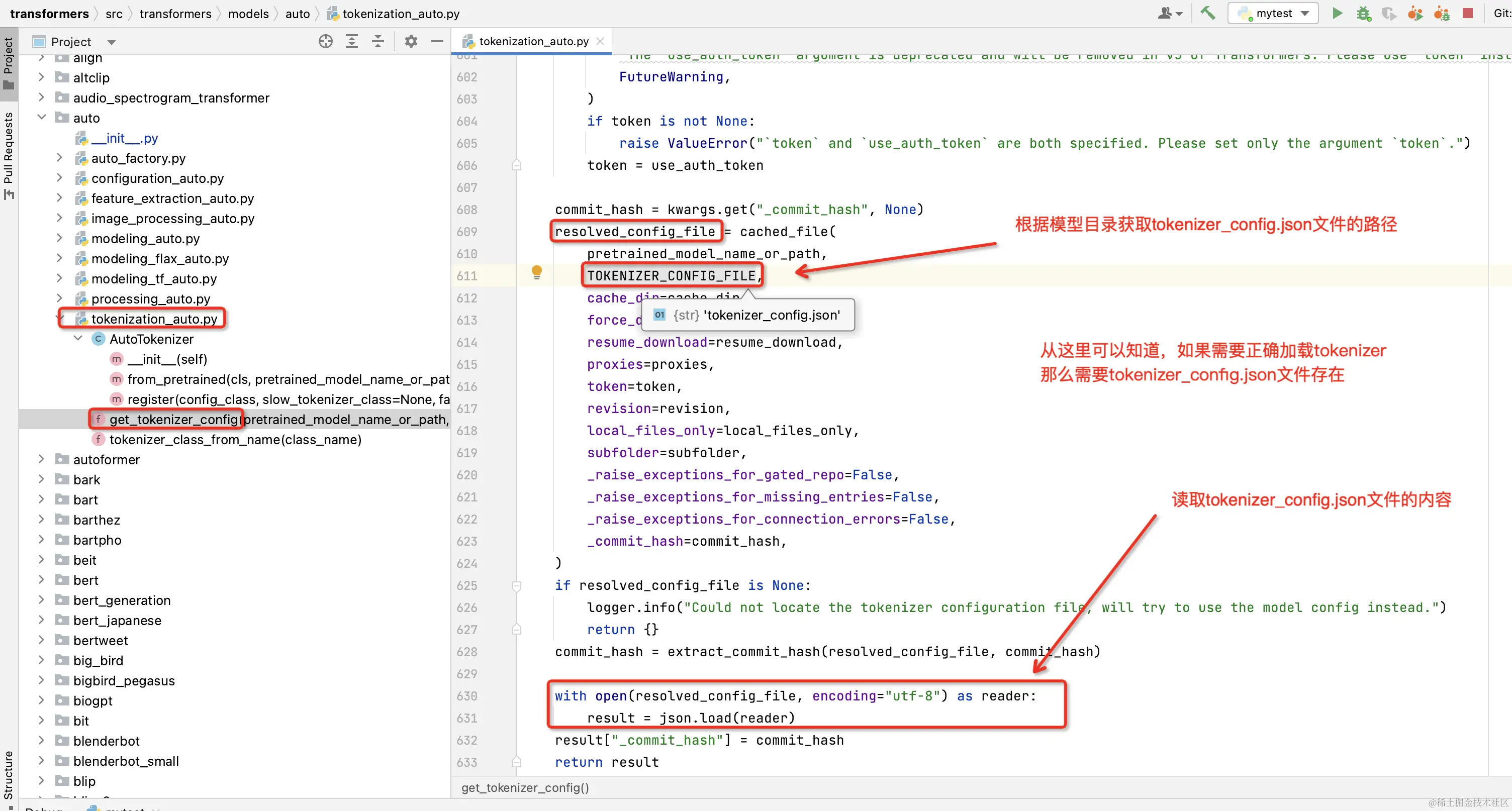The image size is (1512, 811).
Task: Collapse the auto folder in project tree
Action: (41, 118)
